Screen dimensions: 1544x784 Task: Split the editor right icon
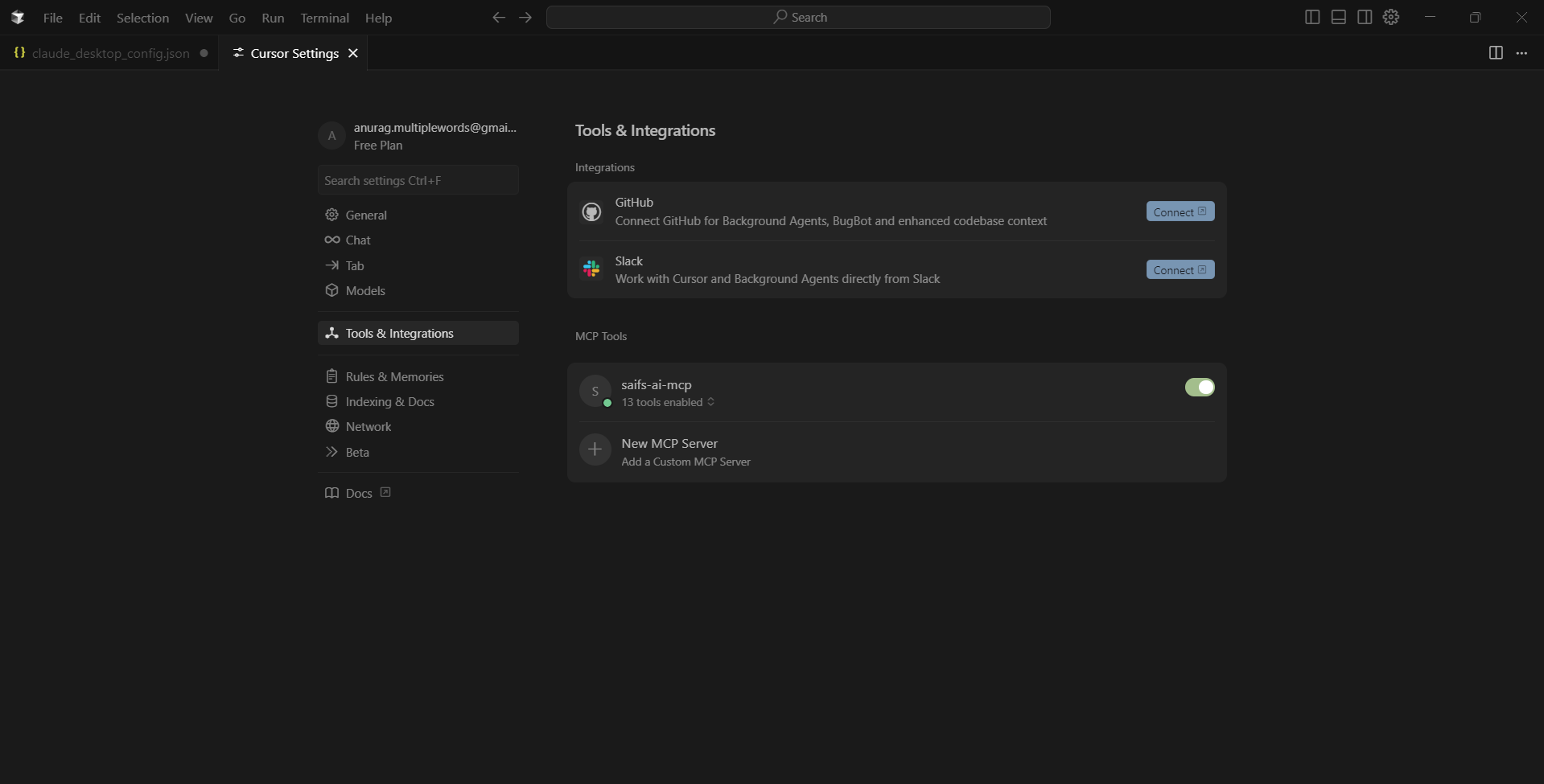pyautogui.click(x=1496, y=52)
